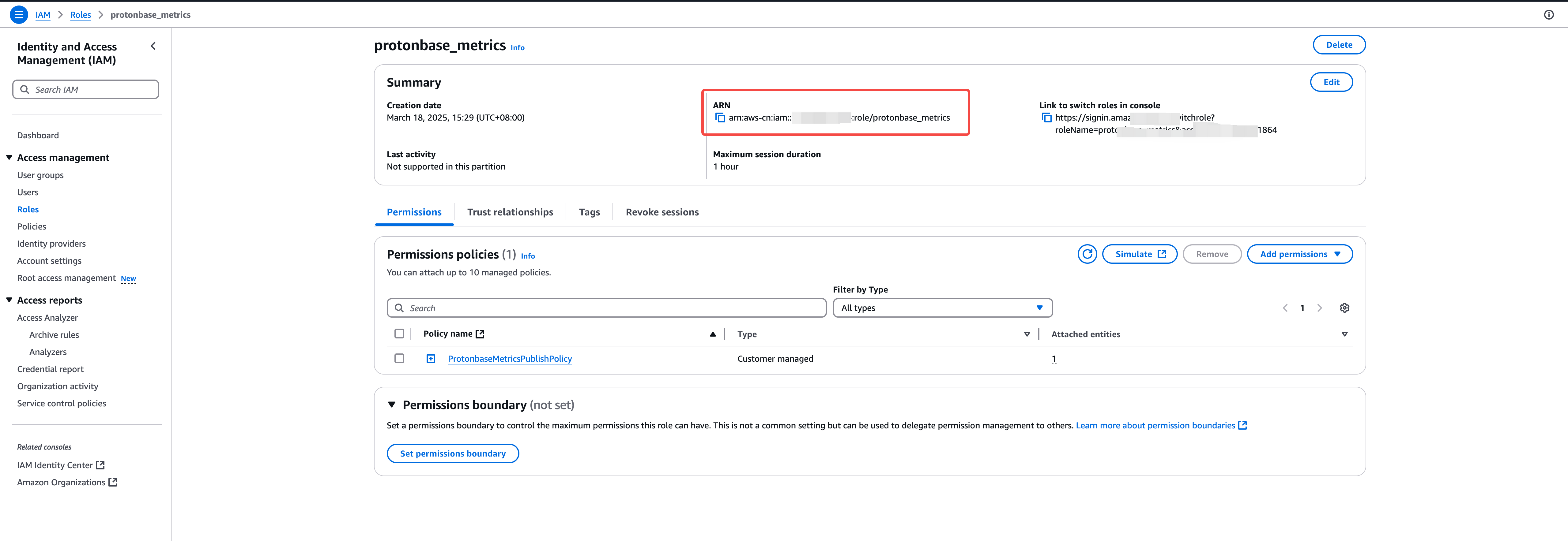Open Info link beside Permissions policies

point(528,256)
